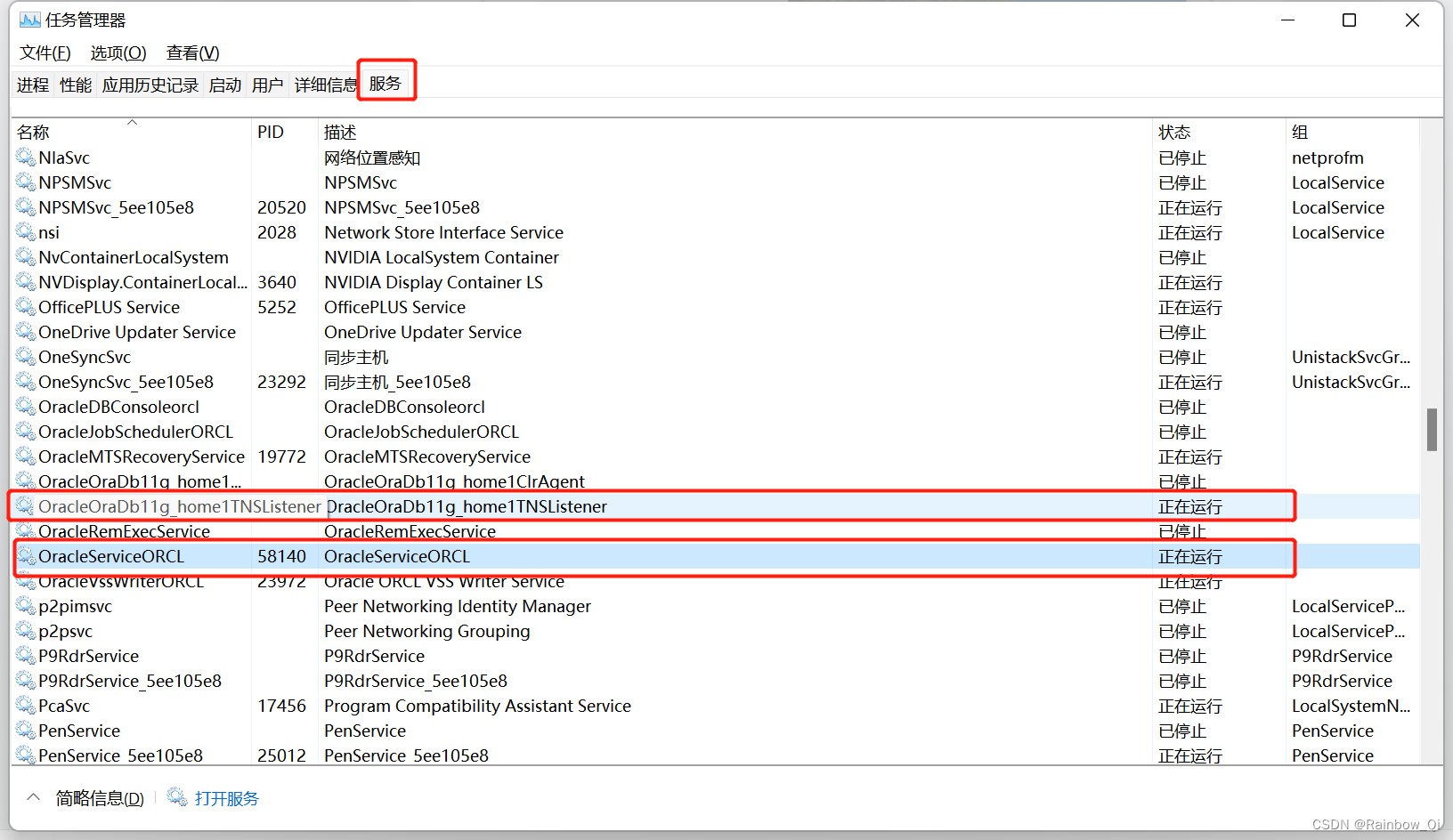Collapse to brief info (简略信息)
This screenshot has height=840, width=1453.
(86, 798)
